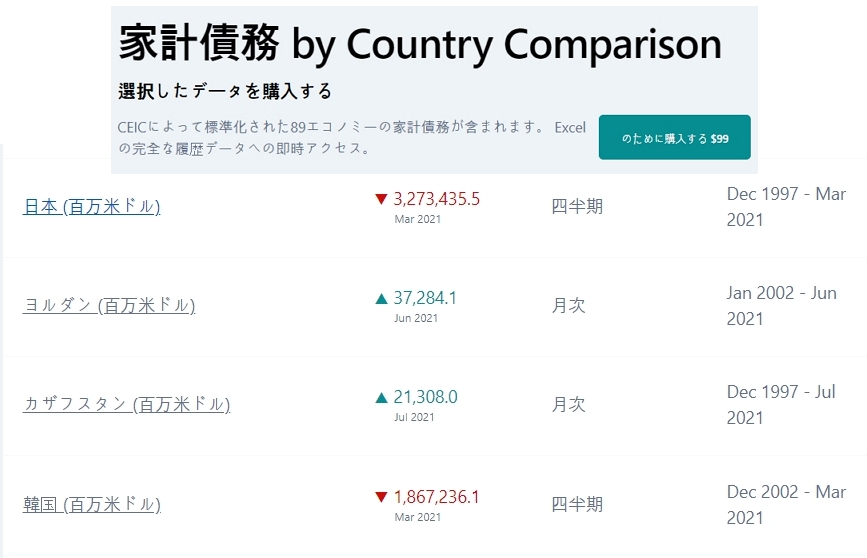This screenshot has width=867, height=558.
Task: Click Korea's value 1,867,236.1
Action: click(437, 496)
